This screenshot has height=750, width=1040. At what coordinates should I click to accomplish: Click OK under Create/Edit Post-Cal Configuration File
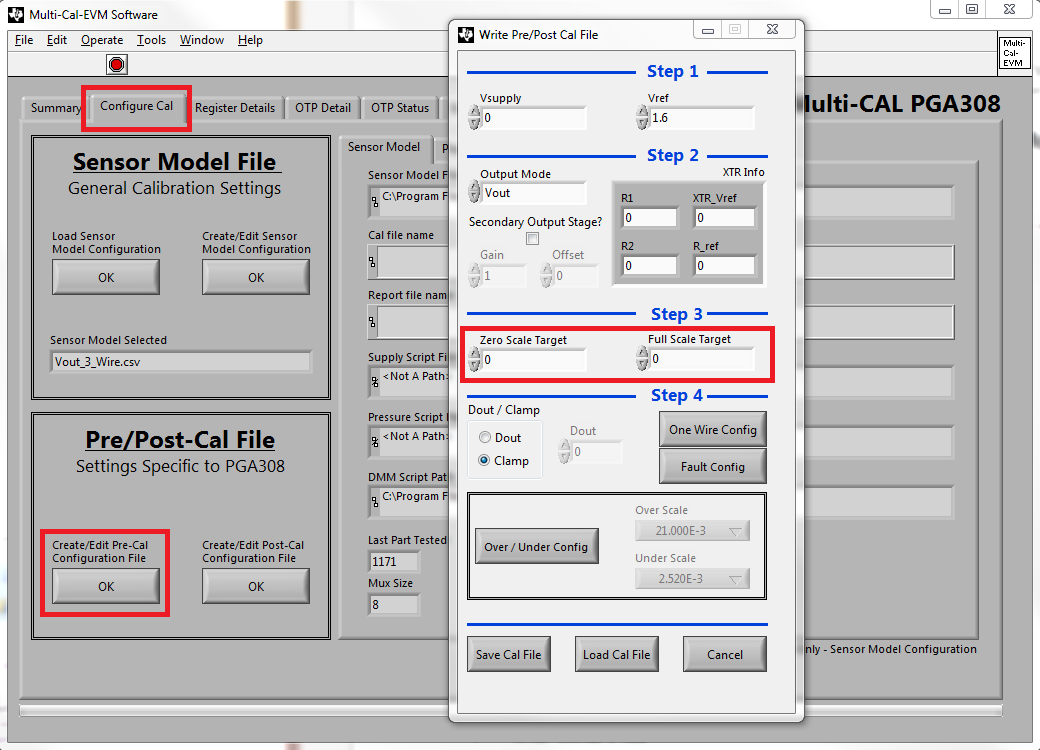(x=256, y=586)
